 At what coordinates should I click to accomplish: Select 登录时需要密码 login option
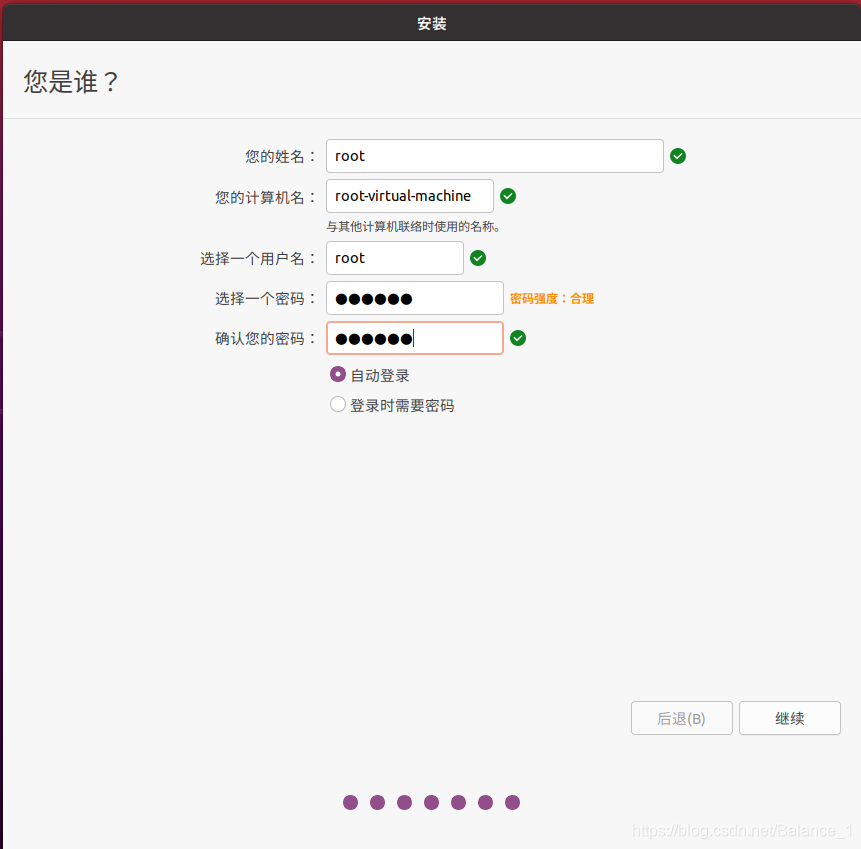(x=337, y=405)
